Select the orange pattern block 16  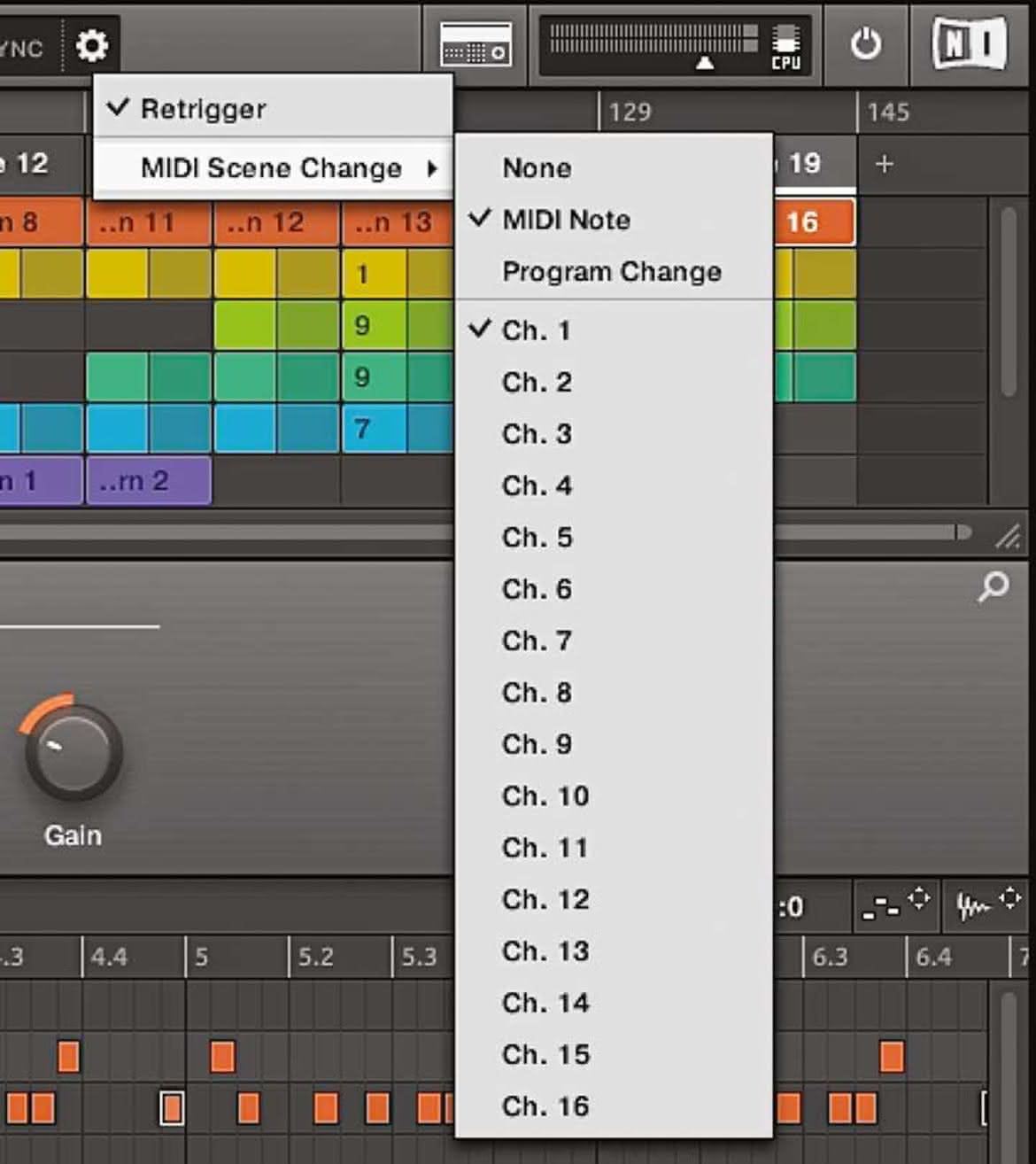815,221
